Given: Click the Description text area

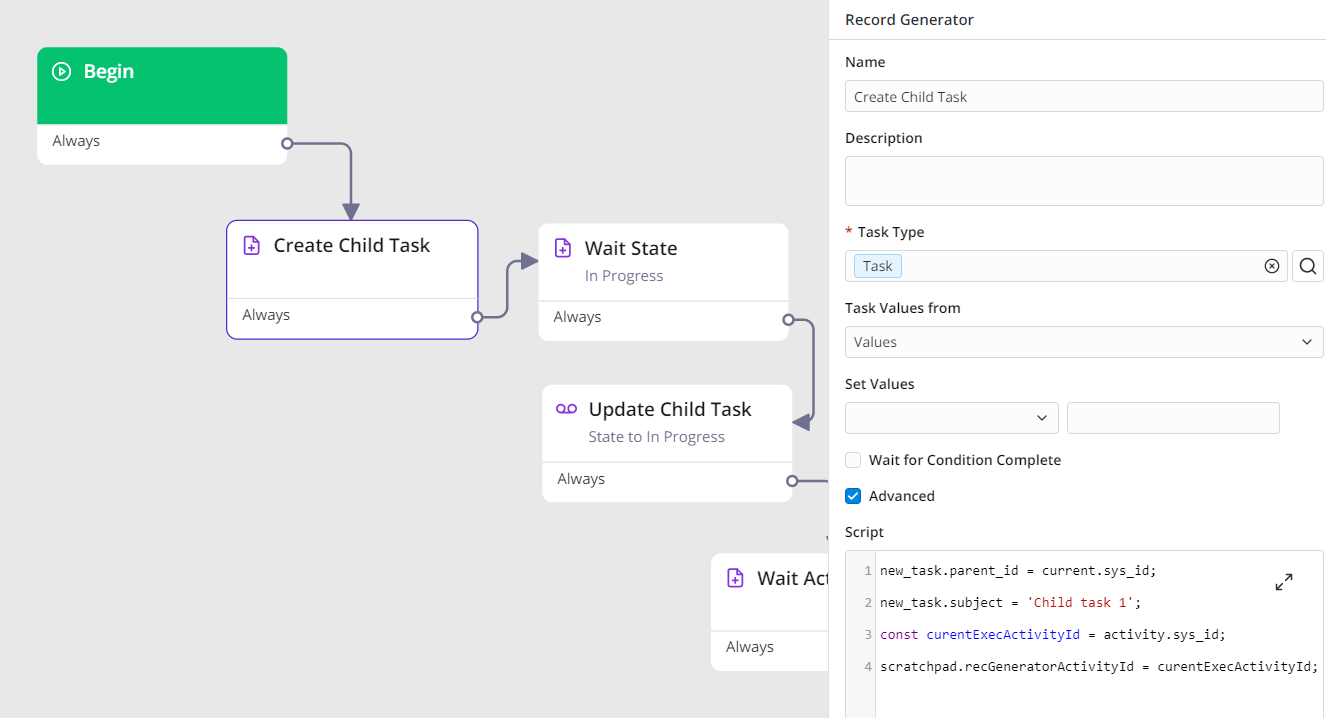Looking at the screenshot, I should (x=1084, y=181).
